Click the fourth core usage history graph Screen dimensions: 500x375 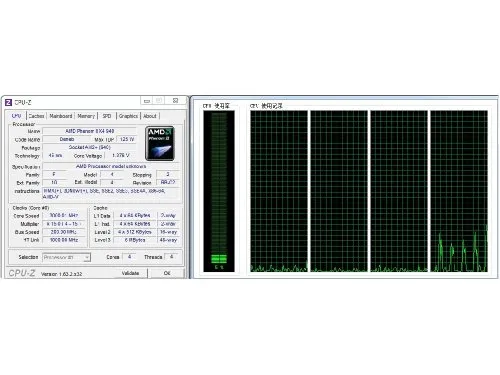[459, 191]
